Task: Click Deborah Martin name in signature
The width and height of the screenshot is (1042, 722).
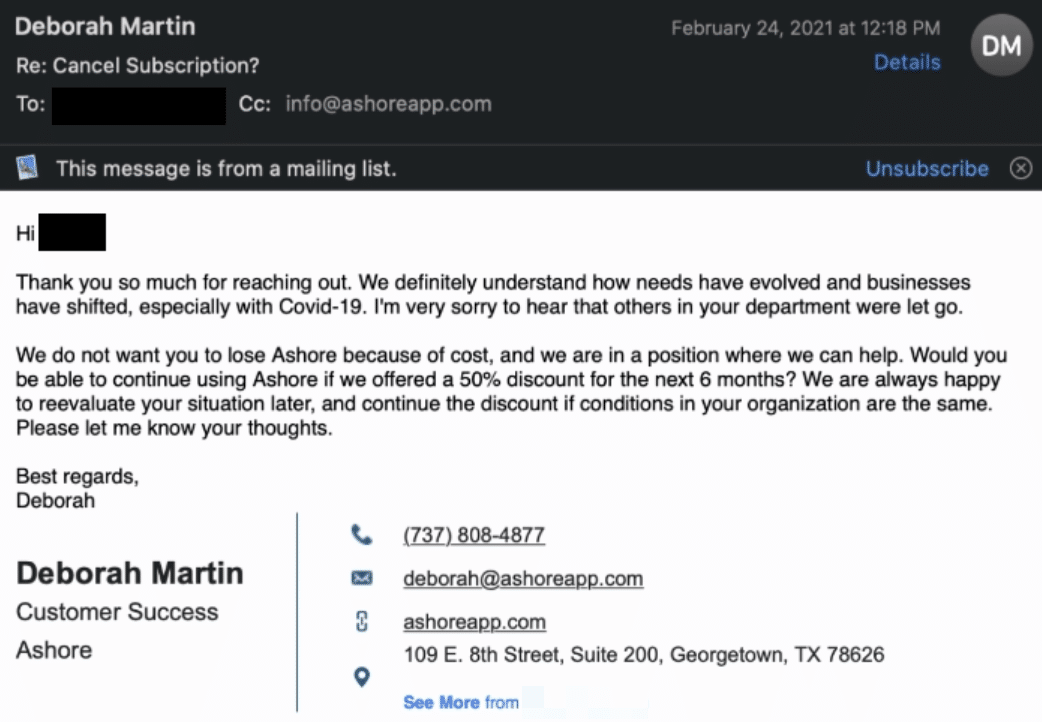Action: tap(130, 573)
